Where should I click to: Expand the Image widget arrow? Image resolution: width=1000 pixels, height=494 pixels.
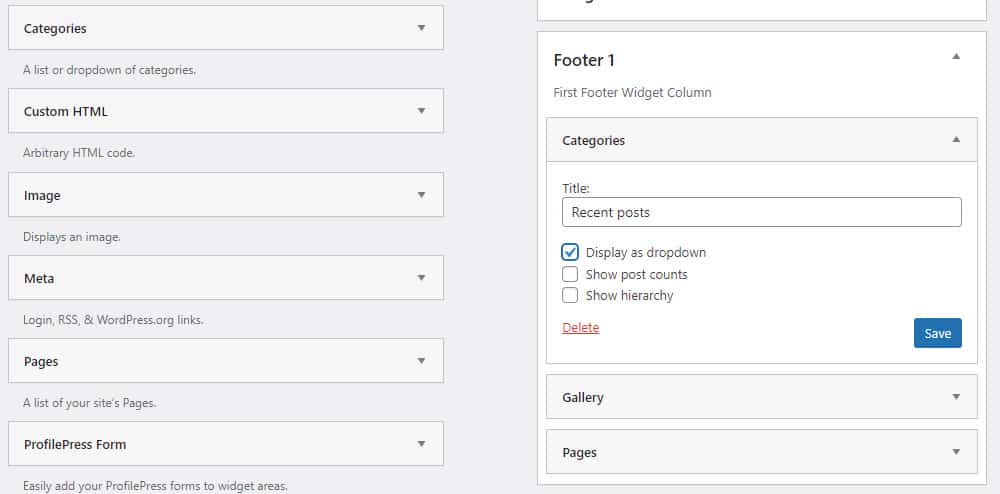pos(421,195)
